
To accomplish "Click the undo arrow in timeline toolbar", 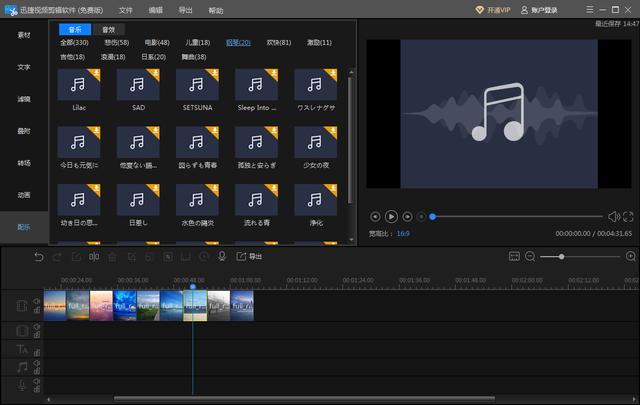I will click(x=39, y=257).
